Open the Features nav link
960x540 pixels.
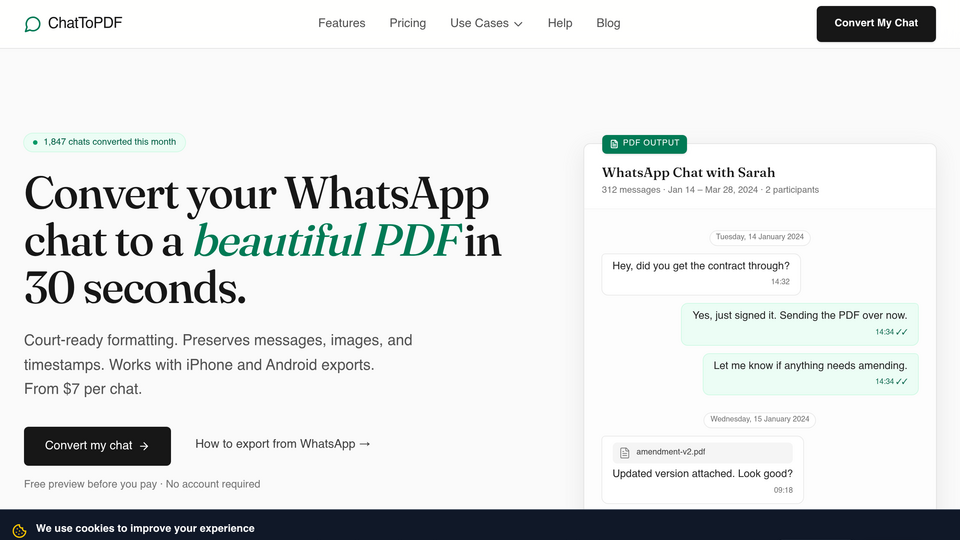[x=342, y=23]
